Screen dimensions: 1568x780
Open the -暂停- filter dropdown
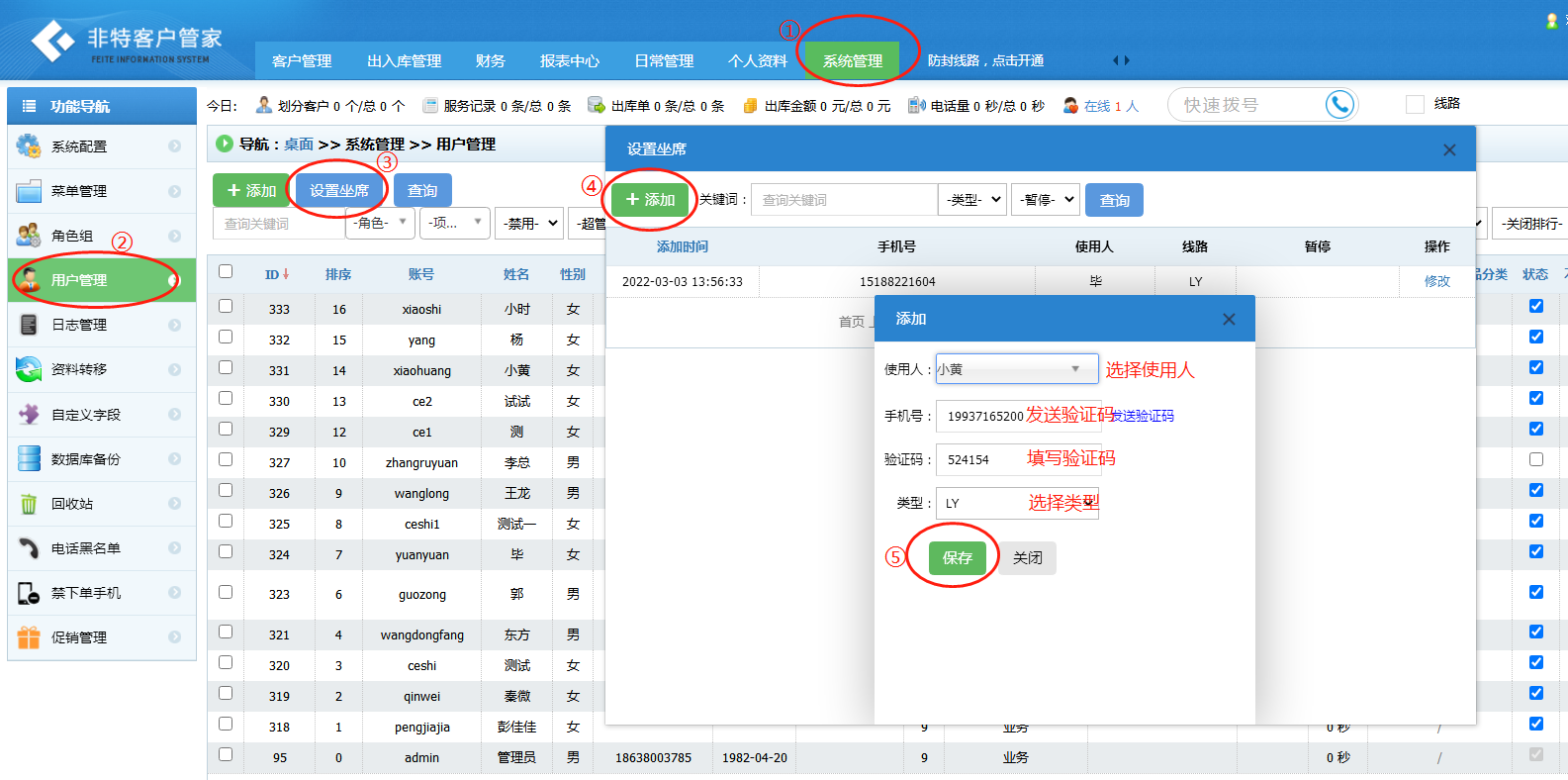tap(1046, 200)
